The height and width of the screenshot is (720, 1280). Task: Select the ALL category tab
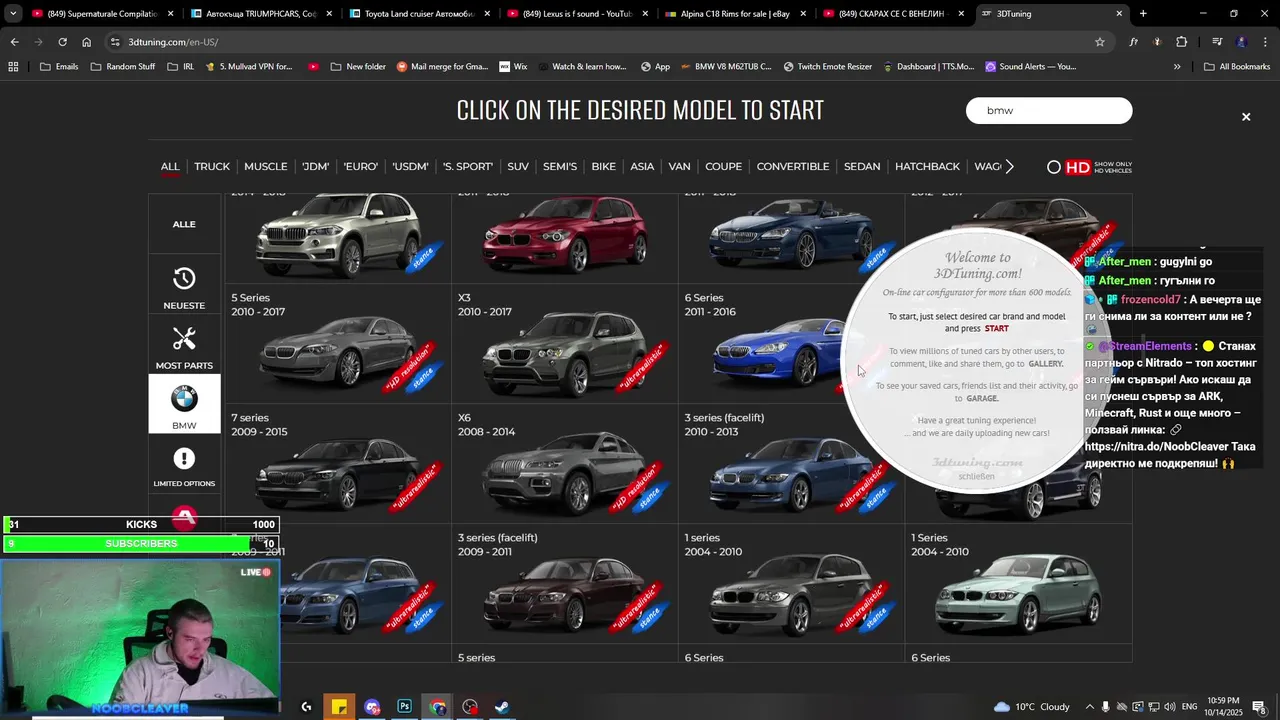click(170, 167)
